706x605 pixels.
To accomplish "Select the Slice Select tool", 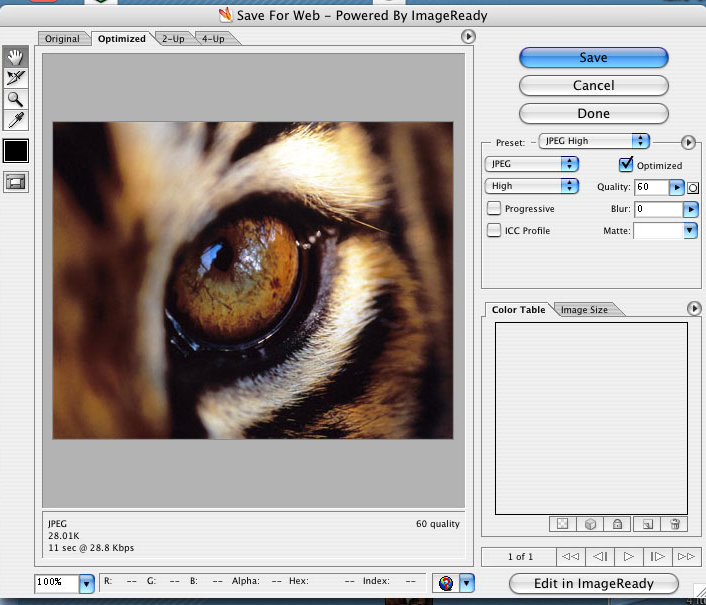I will [16, 77].
